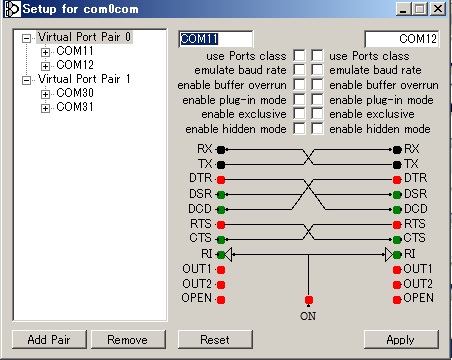Click the left DTR red pin
Screen dimensions: 452x360
pyautogui.click(x=221, y=180)
